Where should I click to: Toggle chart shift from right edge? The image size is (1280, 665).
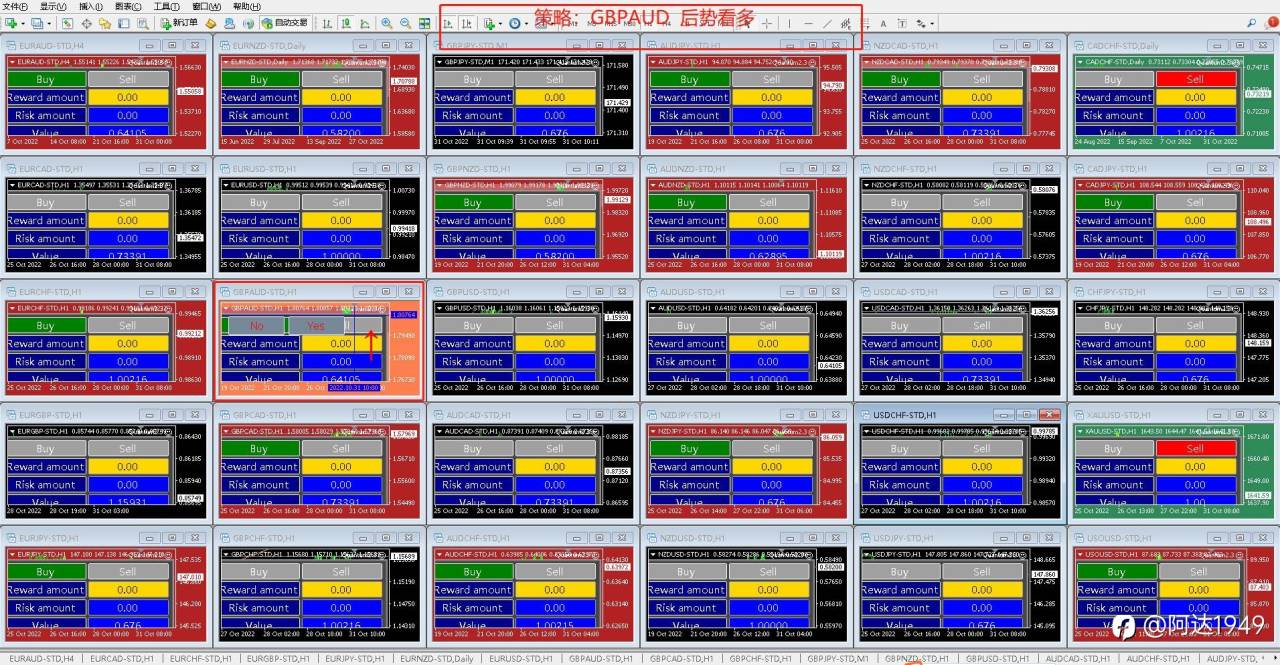point(466,22)
